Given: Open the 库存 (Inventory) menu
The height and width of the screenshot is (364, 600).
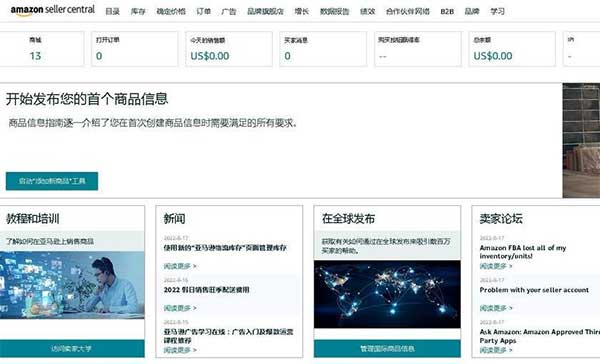Looking at the screenshot, I should 138,11.
